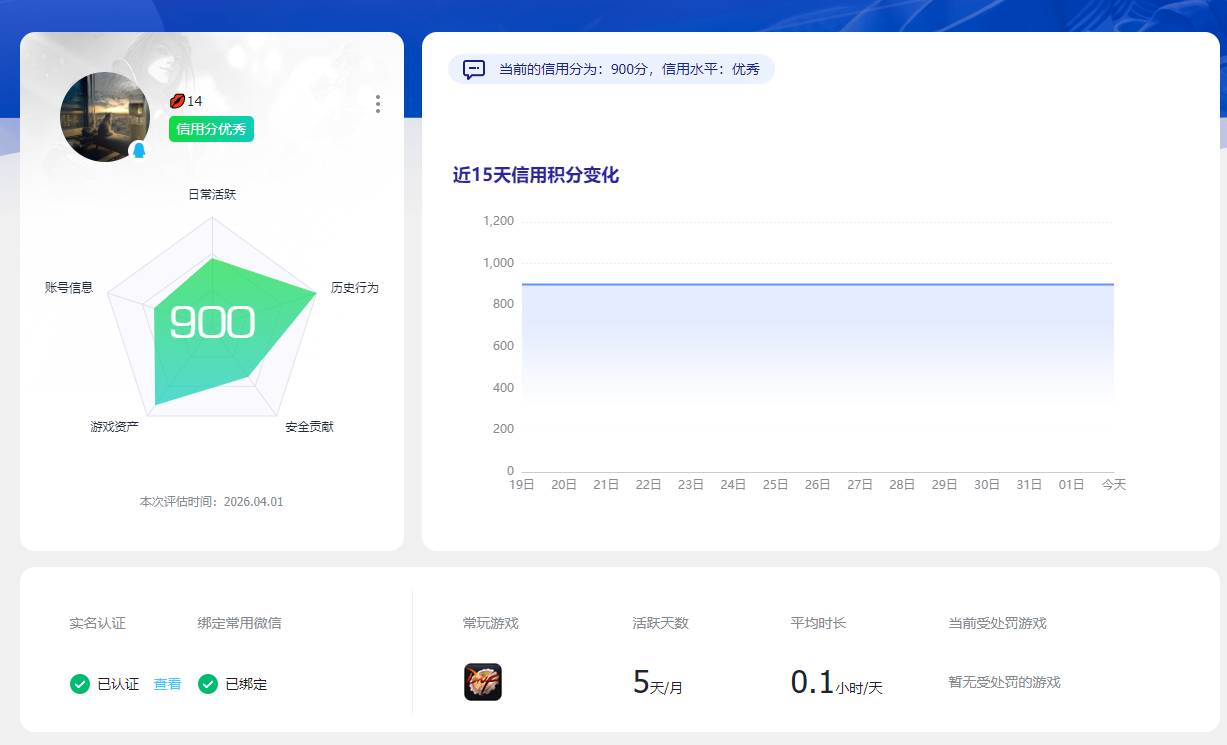This screenshot has height=745, width=1227.
Task: Click the 安全贡献 radar chart label
Action: tap(307, 426)
